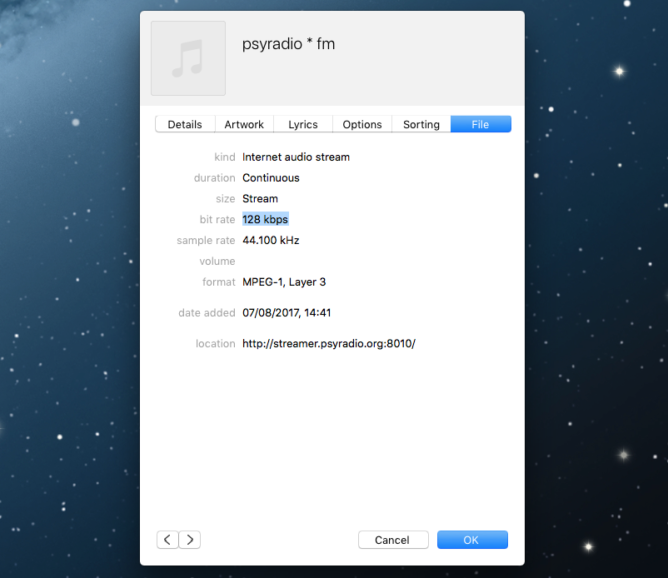This screenshot has height=578, width=668.
Task: Click the music note artwork placeholder
Action: (x=188, y=58)
